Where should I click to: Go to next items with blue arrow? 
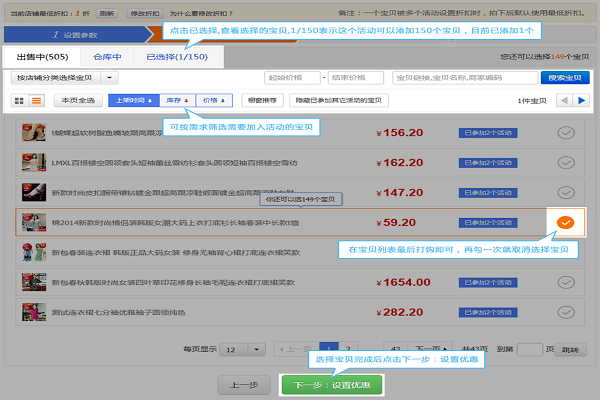[581, 101]
